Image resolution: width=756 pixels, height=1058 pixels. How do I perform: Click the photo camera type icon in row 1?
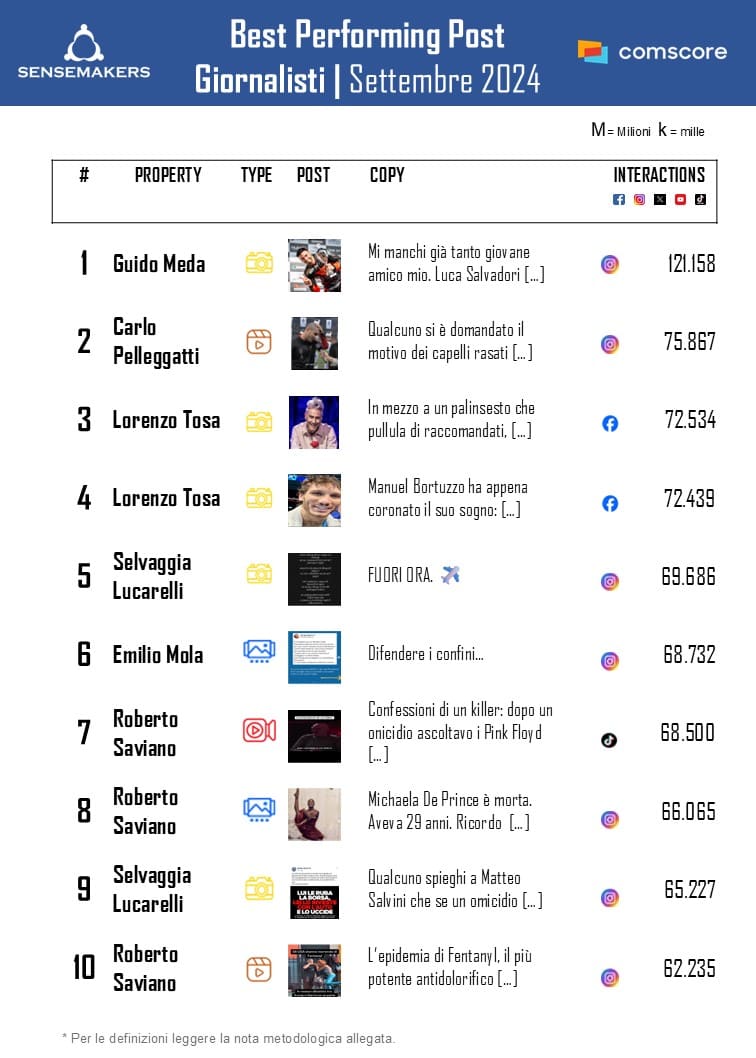tap(259, 263)
